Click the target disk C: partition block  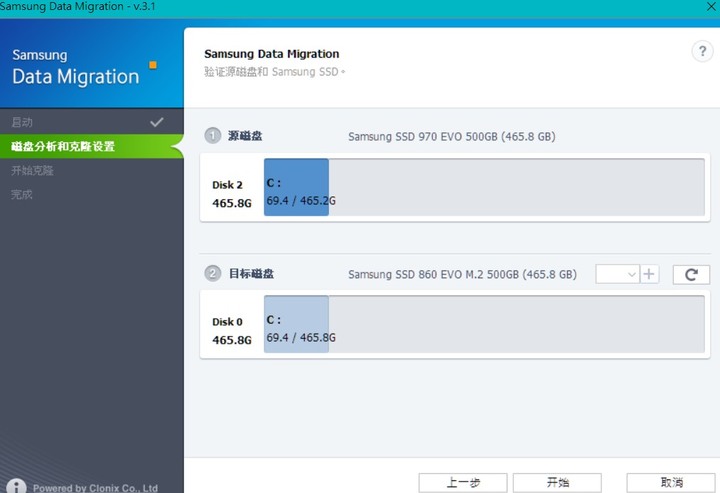coord(296,324)
